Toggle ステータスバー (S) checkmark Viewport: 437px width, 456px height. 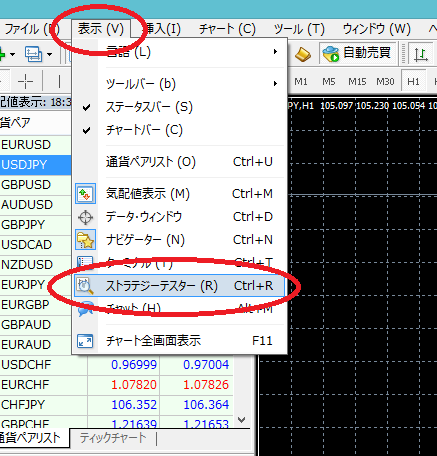(x=86, y=107)
